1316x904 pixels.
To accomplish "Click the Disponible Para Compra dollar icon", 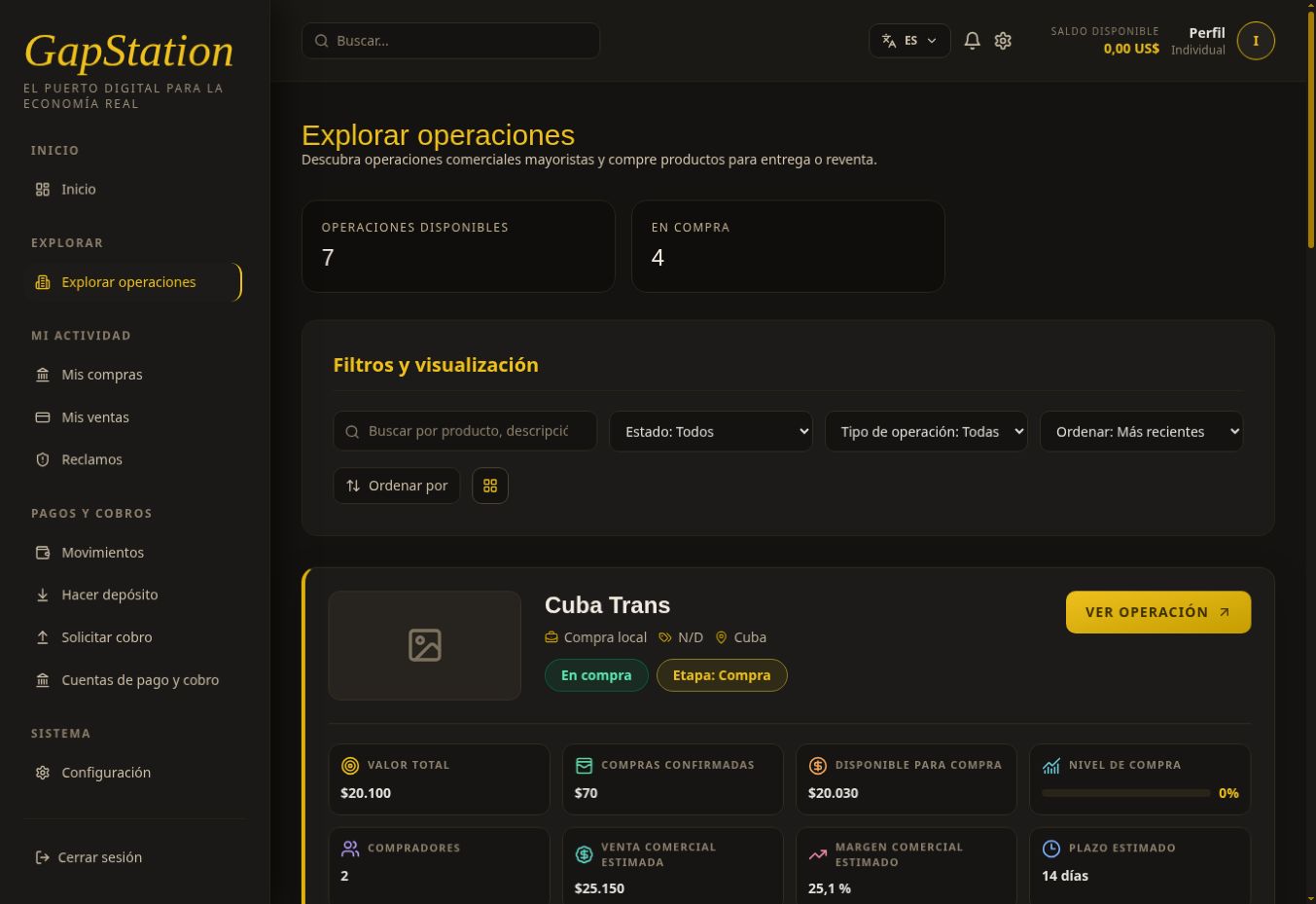I will pyautogui.click(x=818, y=766).
